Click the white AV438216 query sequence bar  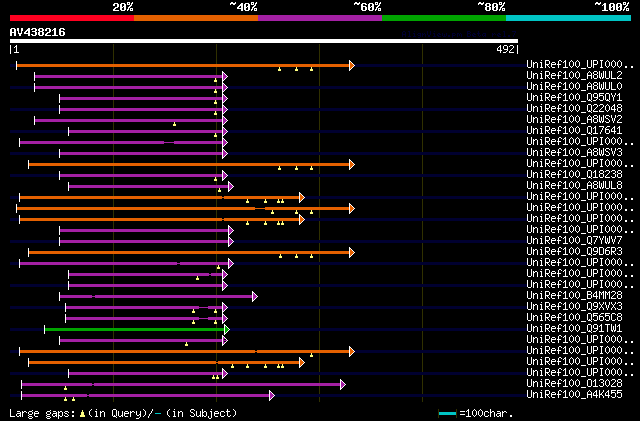pyautogui.click(x=264, y=41)
